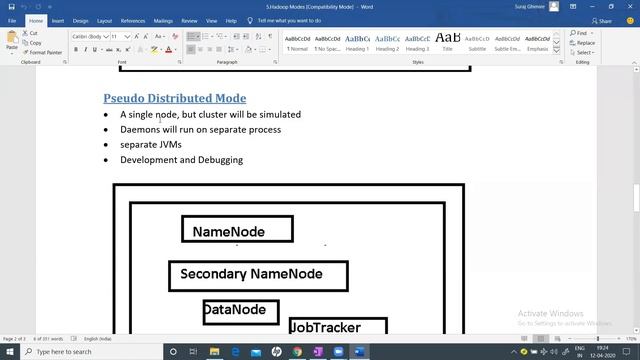This screenshot has height=360, width=640.
Task: Open Line and Paragraph Spacing dropdown
Action: [233, 50]
